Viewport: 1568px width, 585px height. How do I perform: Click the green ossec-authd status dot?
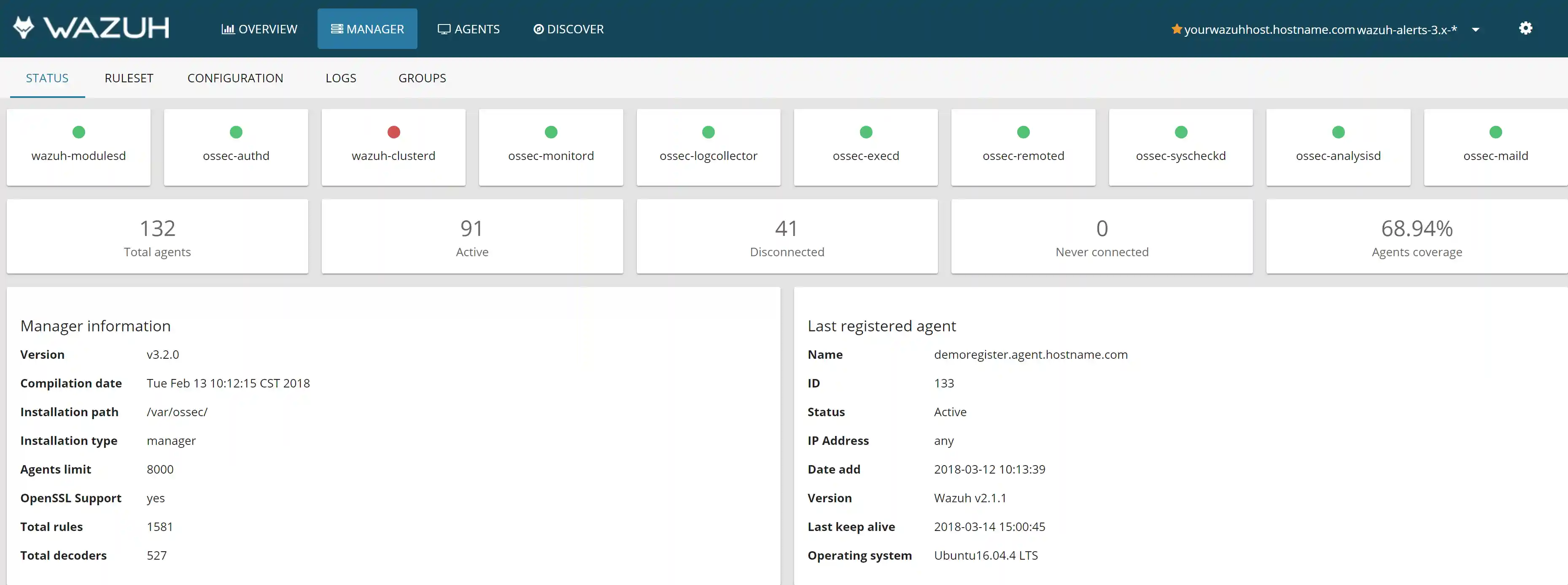(x=236, y=132)
